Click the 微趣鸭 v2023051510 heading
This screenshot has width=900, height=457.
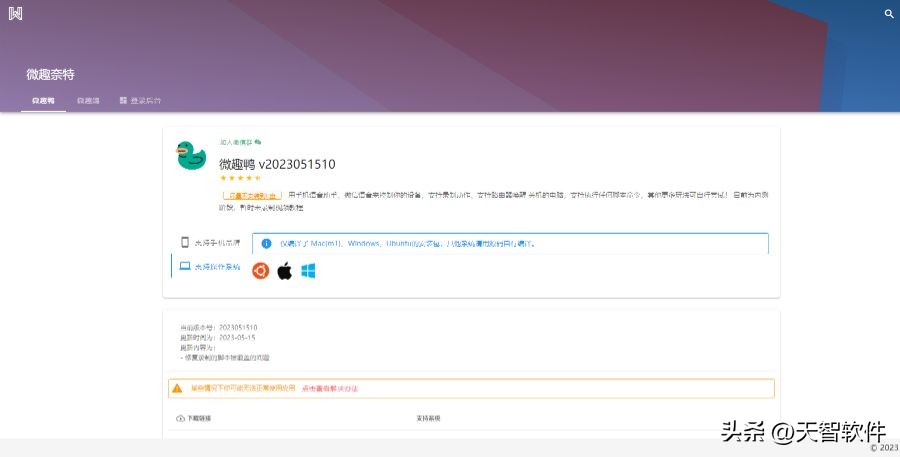coord(277,164)
